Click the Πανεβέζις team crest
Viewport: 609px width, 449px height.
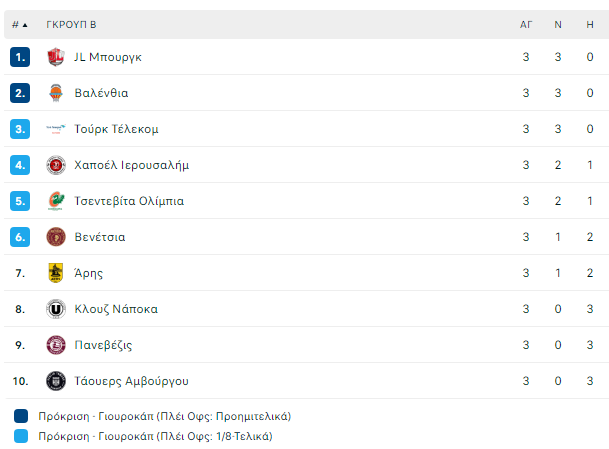(56, 345)
